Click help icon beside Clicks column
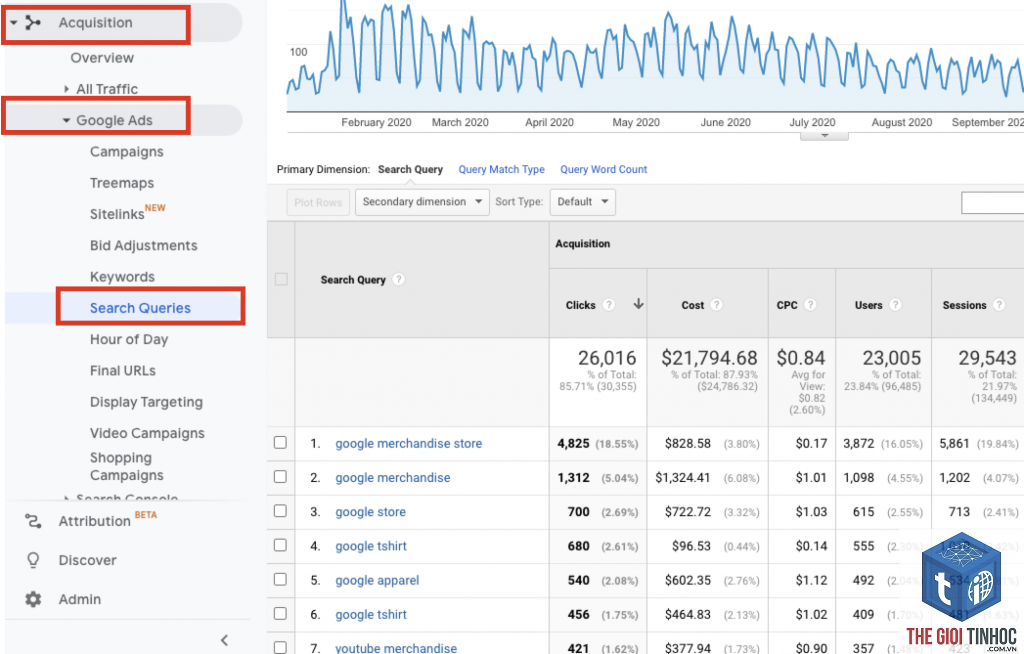Image resolution: width=1024 pixels, height=654 pixels. tap(609, 305)
